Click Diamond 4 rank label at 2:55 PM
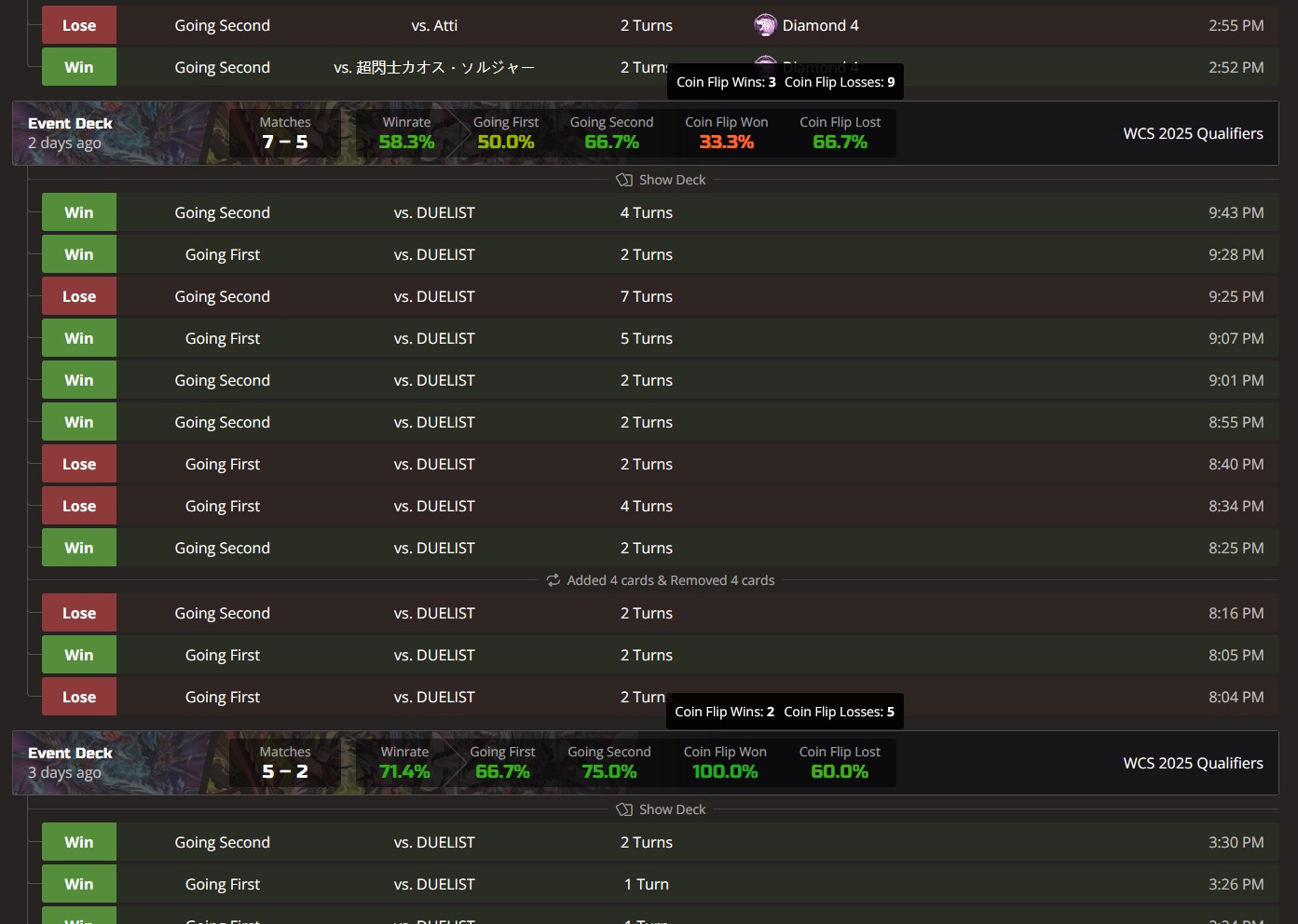The image size is (1298, 924). (x=820, y=25)
